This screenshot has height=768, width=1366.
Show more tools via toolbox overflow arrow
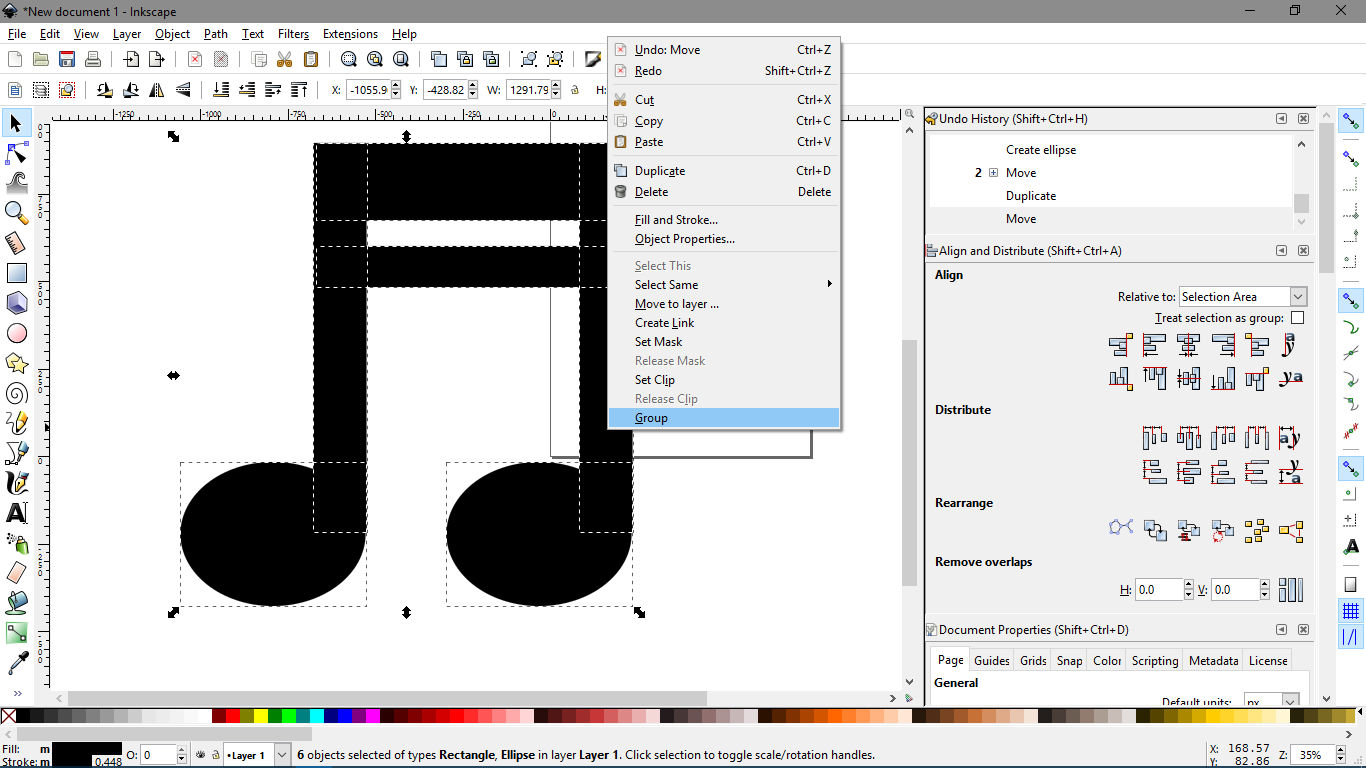[17, 693]
